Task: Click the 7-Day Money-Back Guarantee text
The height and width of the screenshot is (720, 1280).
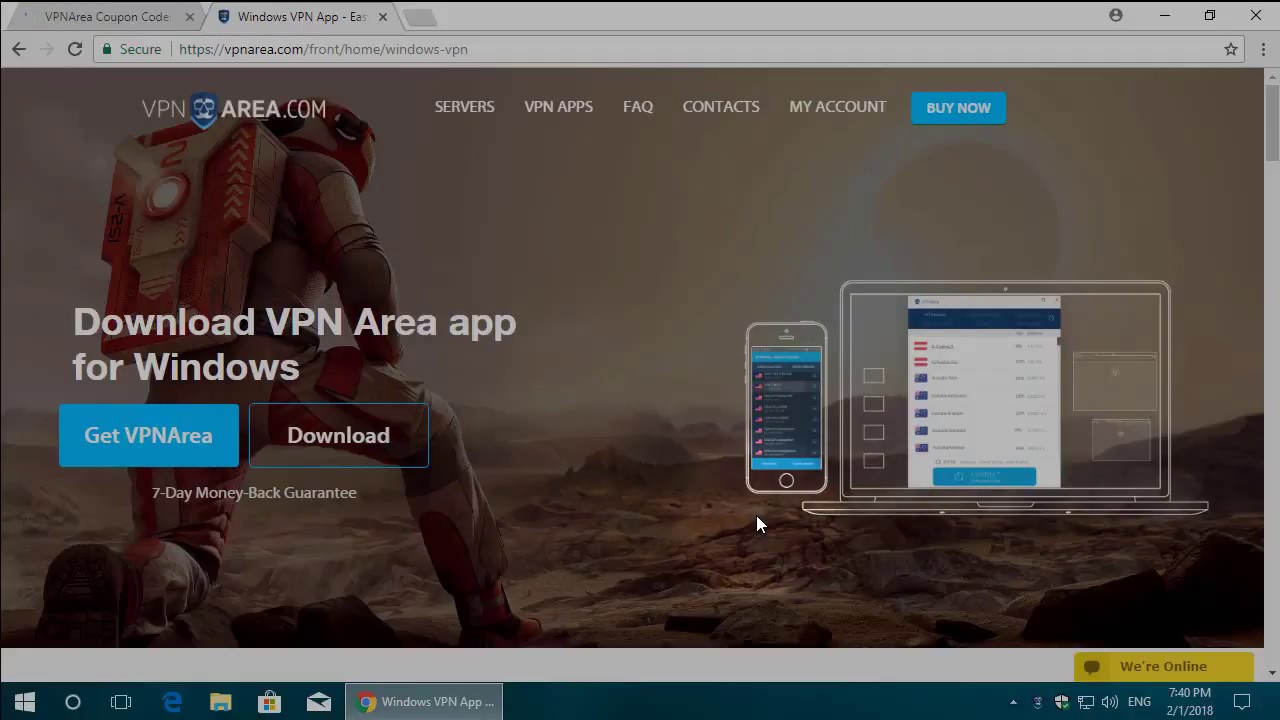Action: (x=254, y=492)
